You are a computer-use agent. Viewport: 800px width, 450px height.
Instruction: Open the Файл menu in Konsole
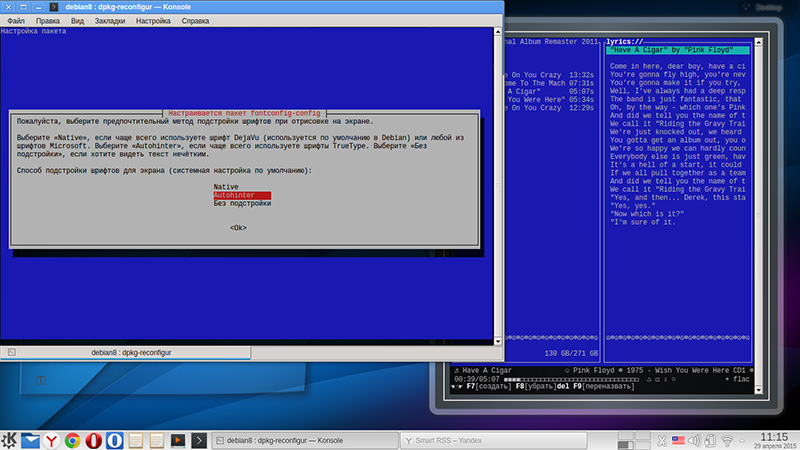click(16, 21)
